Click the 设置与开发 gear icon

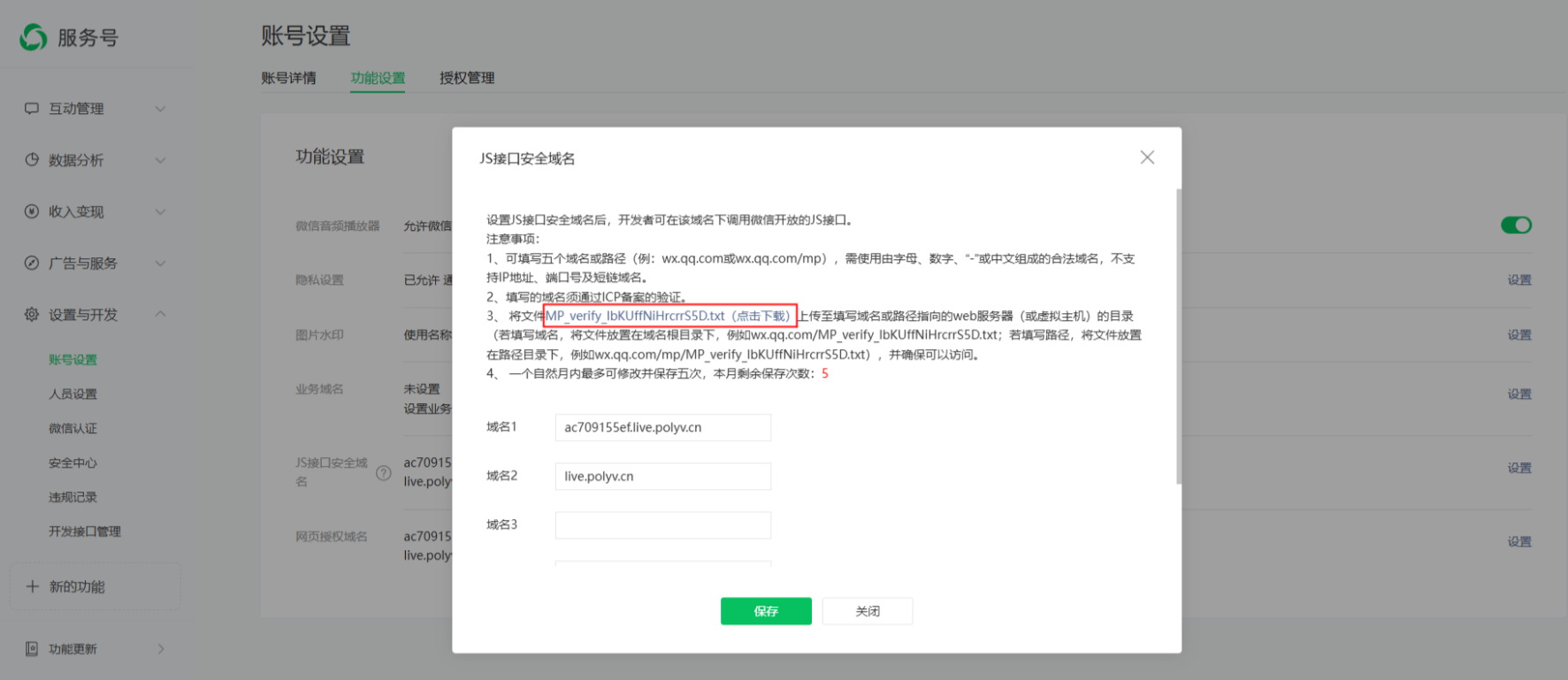tap(32, 314)
